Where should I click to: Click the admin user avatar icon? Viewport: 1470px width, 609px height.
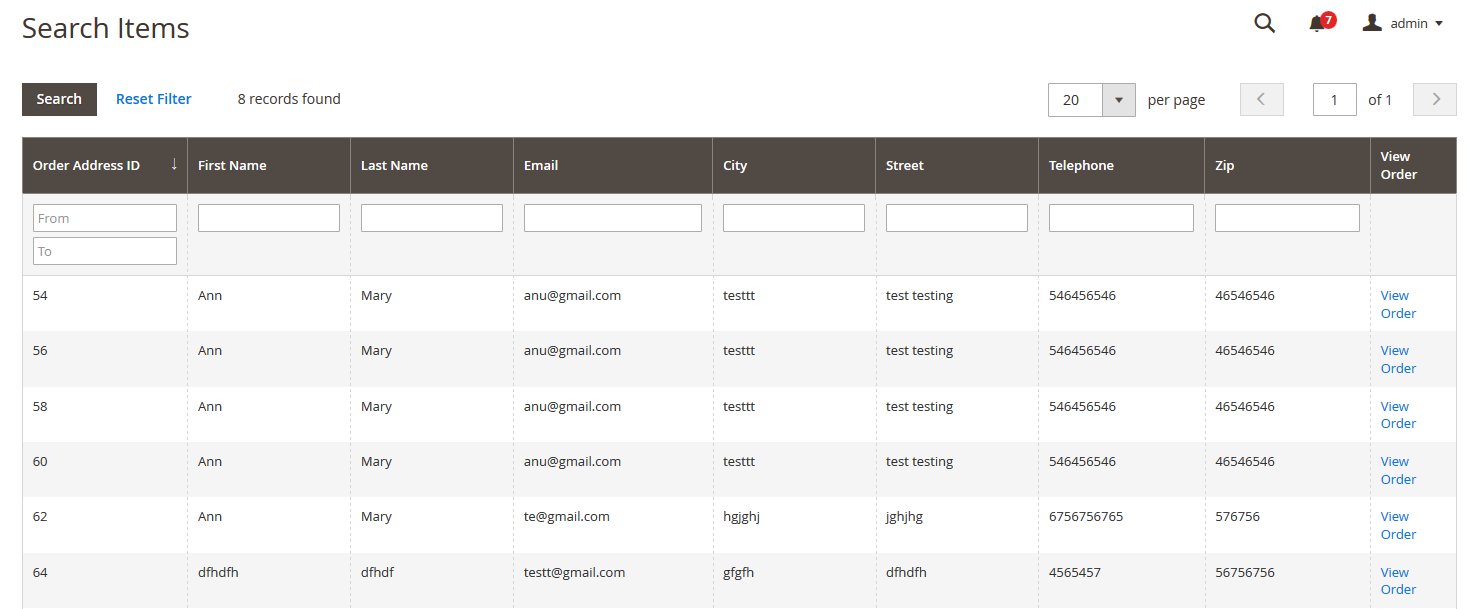pyautogui.click(x=1372, y=23)
